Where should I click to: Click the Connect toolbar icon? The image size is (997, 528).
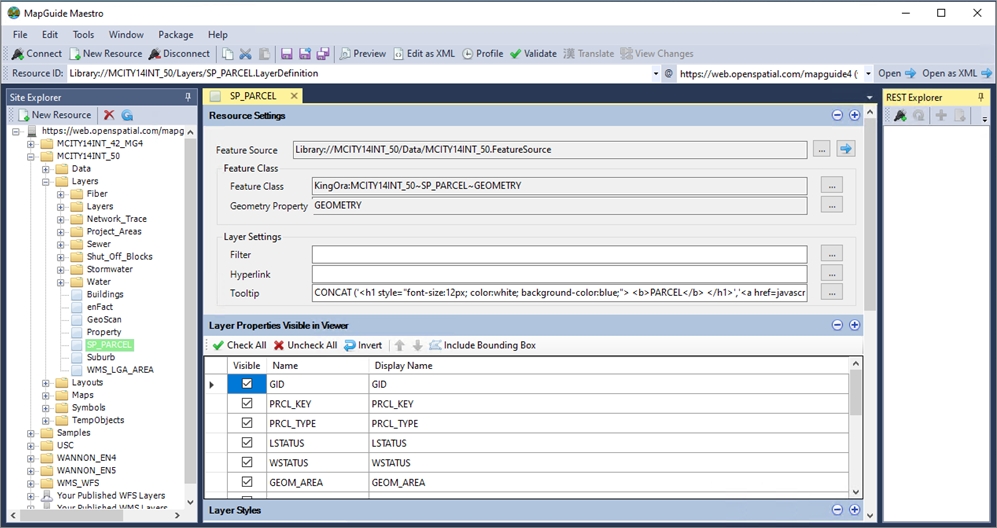pyautogui.click(x=18, y=54)
